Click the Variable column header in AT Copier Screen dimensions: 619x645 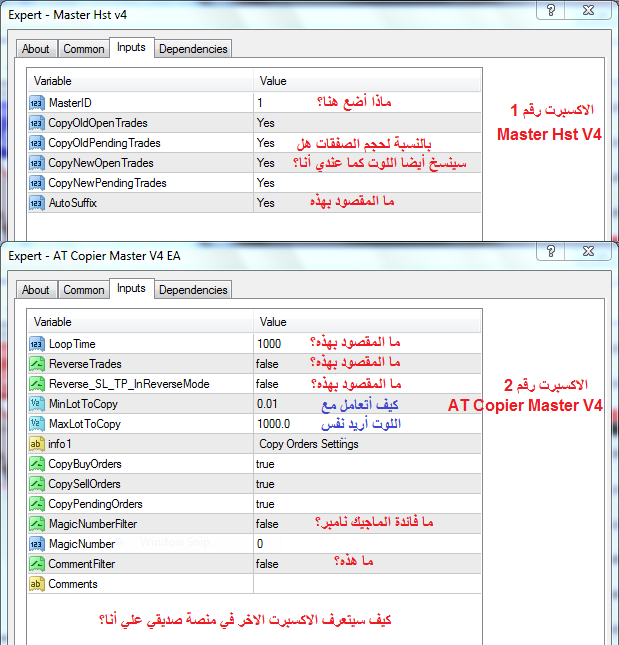click(x=140, y=323)
